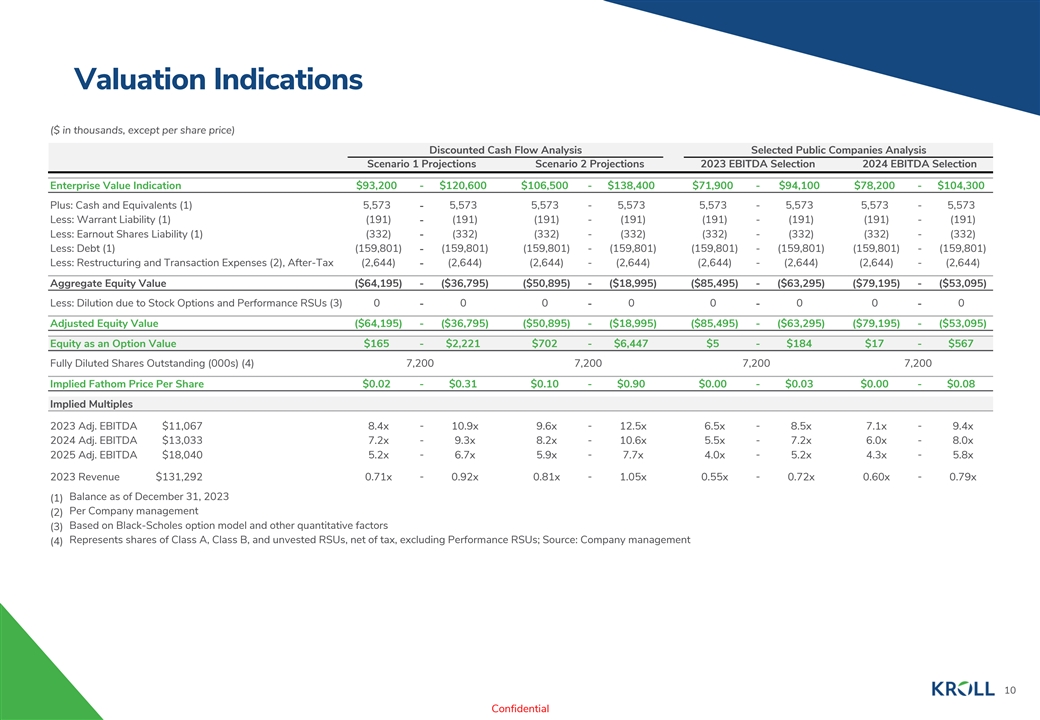Click the Class A, Class B shares footnote
Screen dimensions: 1040x720
click(379, 540)
